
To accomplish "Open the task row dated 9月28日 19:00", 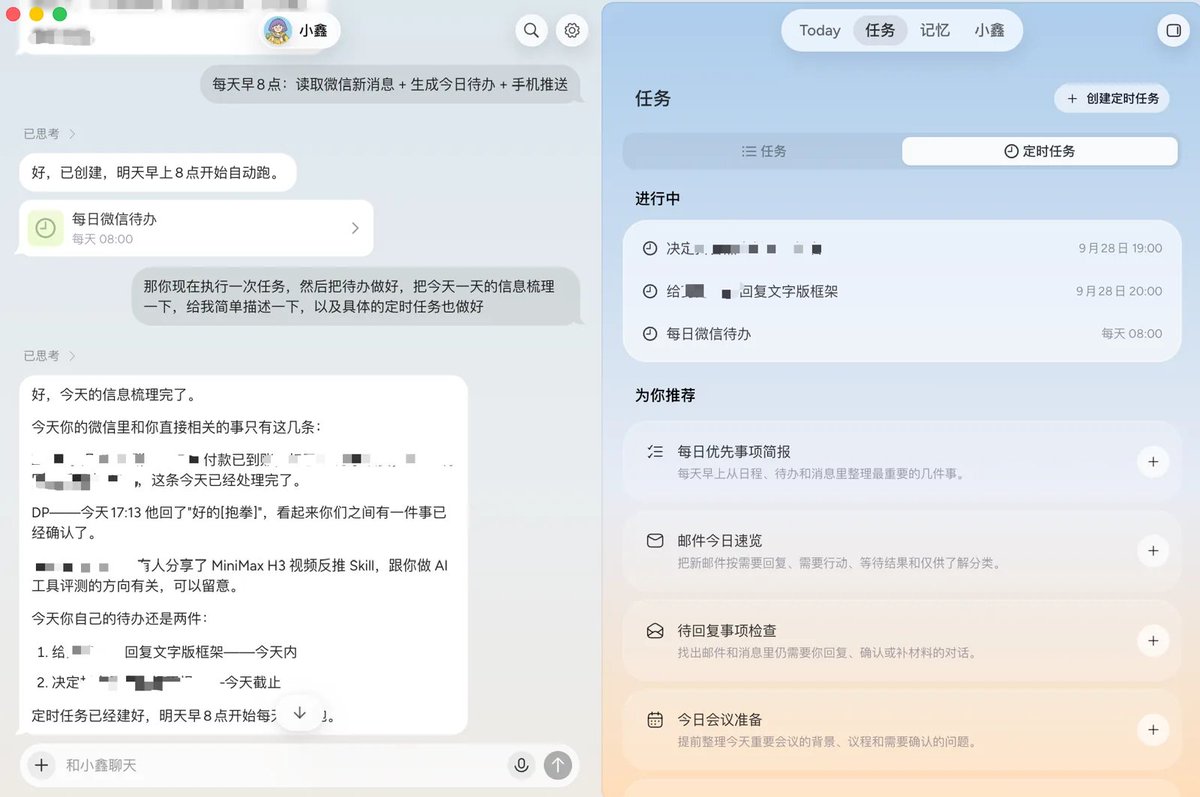I will point(902,248).
